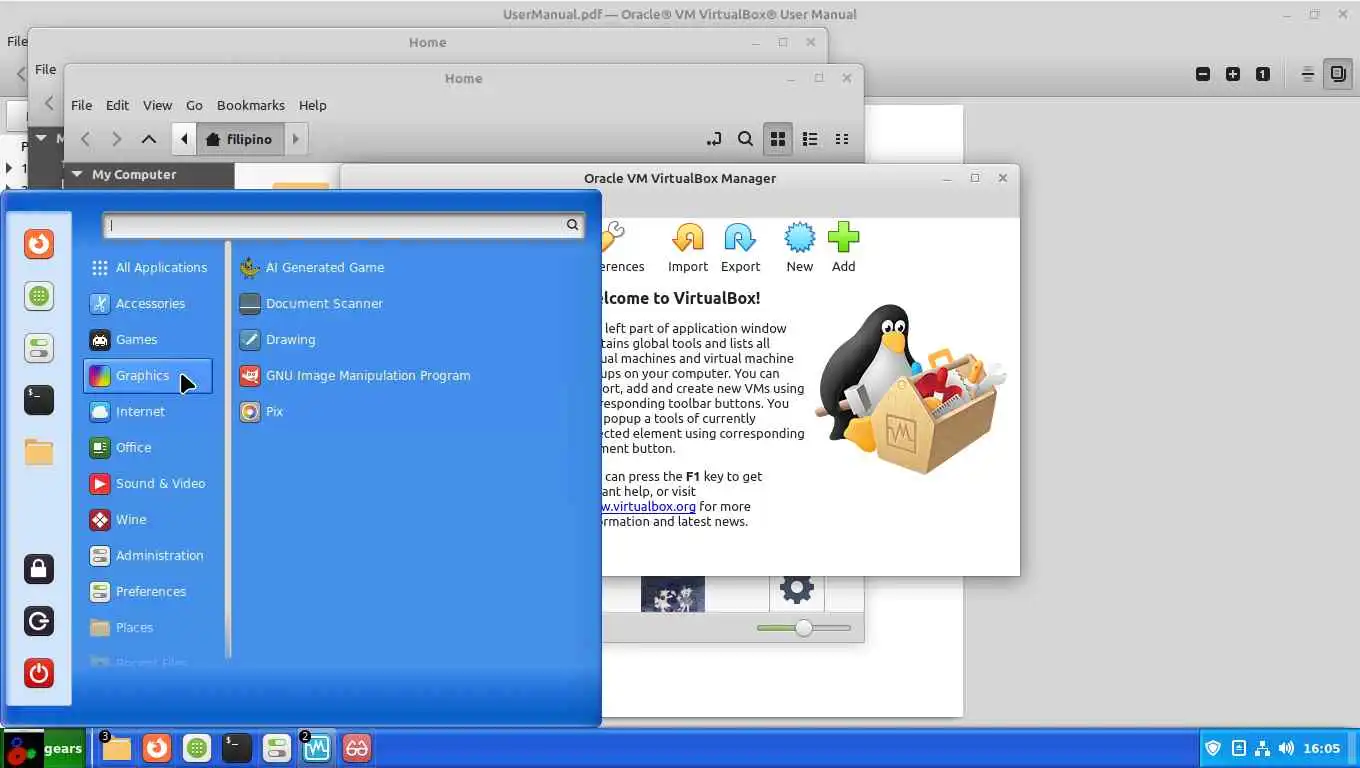This screenshot has height=768, width=1360.
Task: Toggle continuous mode in PDF viewer toolbar
Action: [x=1307, y=74]
